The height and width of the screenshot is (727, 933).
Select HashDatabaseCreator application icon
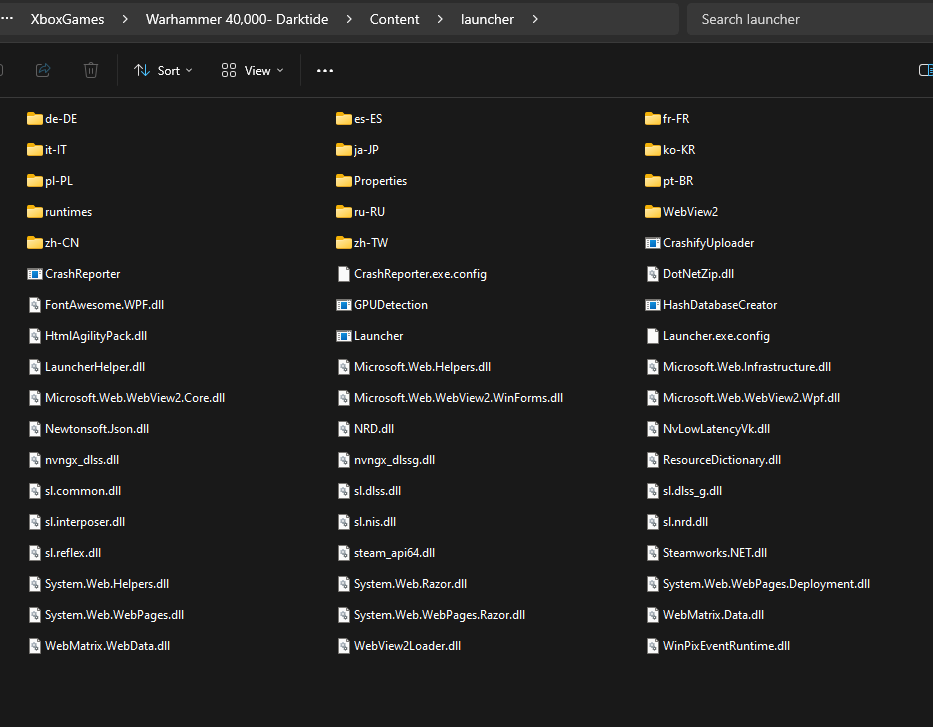(x=653, y=305)
